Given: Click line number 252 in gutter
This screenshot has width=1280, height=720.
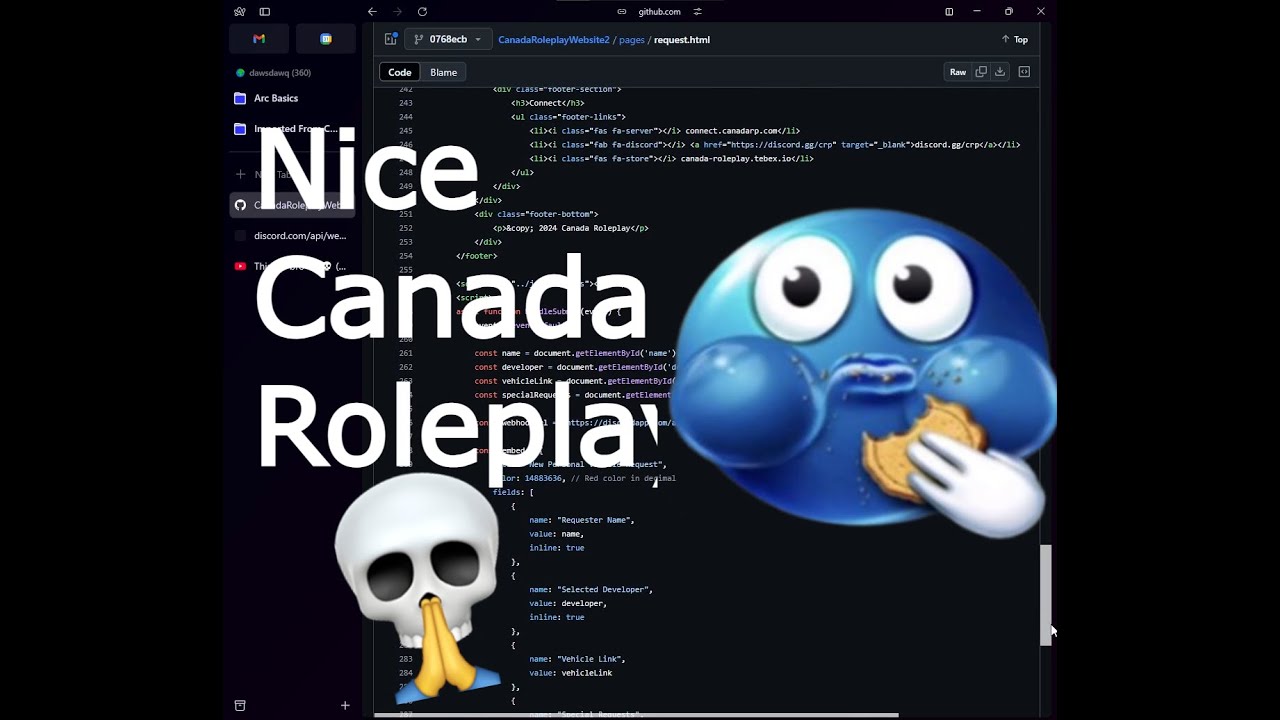Looking at the screenshot, I should [405, 228].
